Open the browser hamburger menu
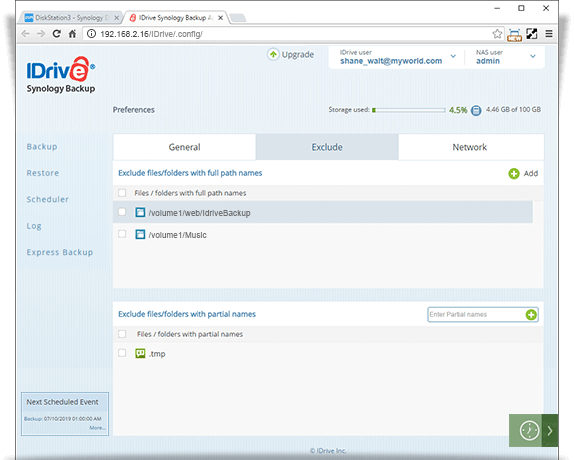This screenshot has width=574, height=460. (x=549, y=34)
